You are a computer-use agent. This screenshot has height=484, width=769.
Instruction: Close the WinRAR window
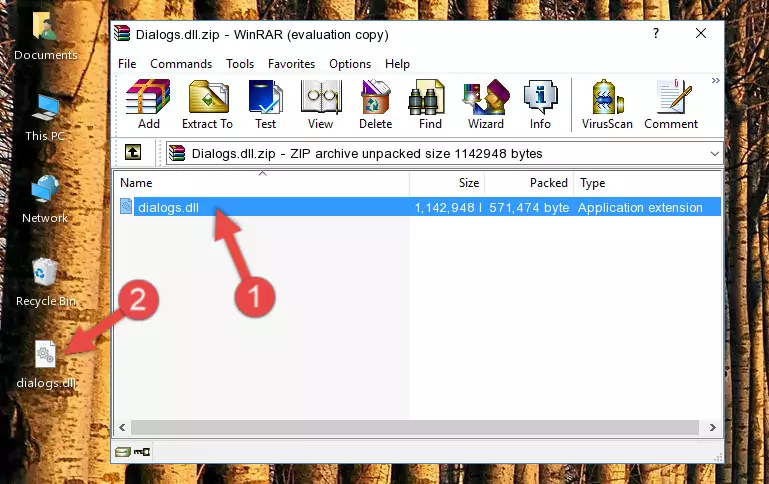(x=701, y=33)
